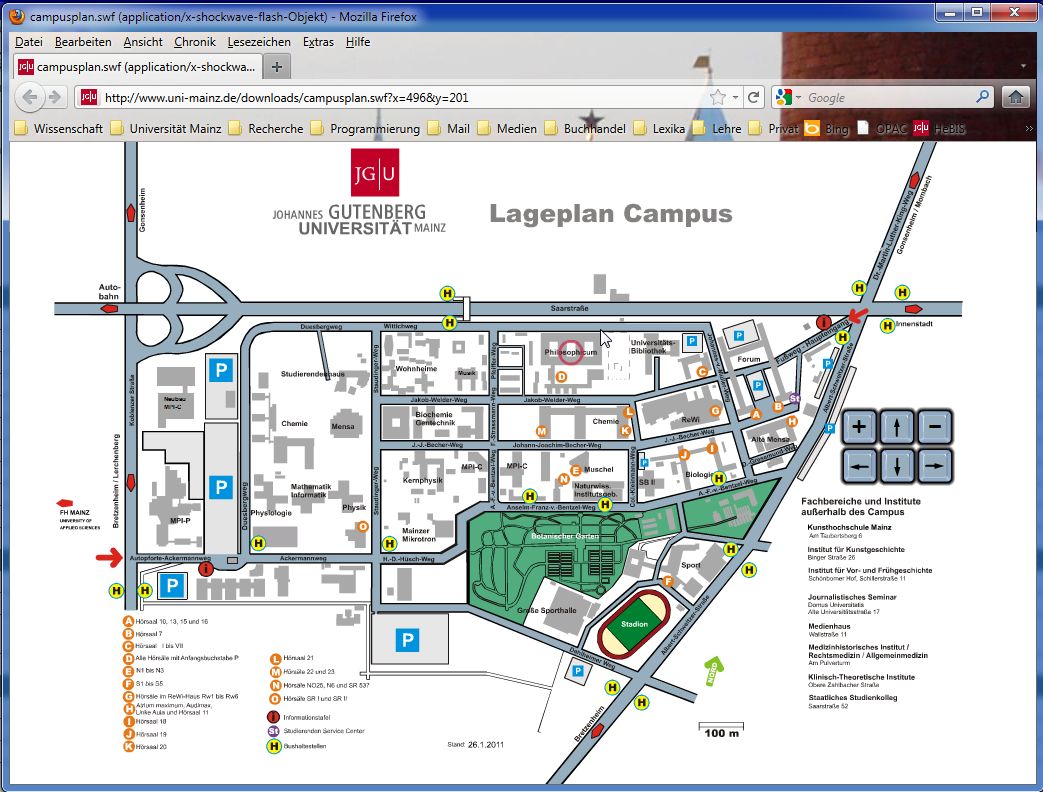The width and height of the screenshot is (1043, 792).
Task: Click the green Nord compass arrow
Action: (713, 671)
